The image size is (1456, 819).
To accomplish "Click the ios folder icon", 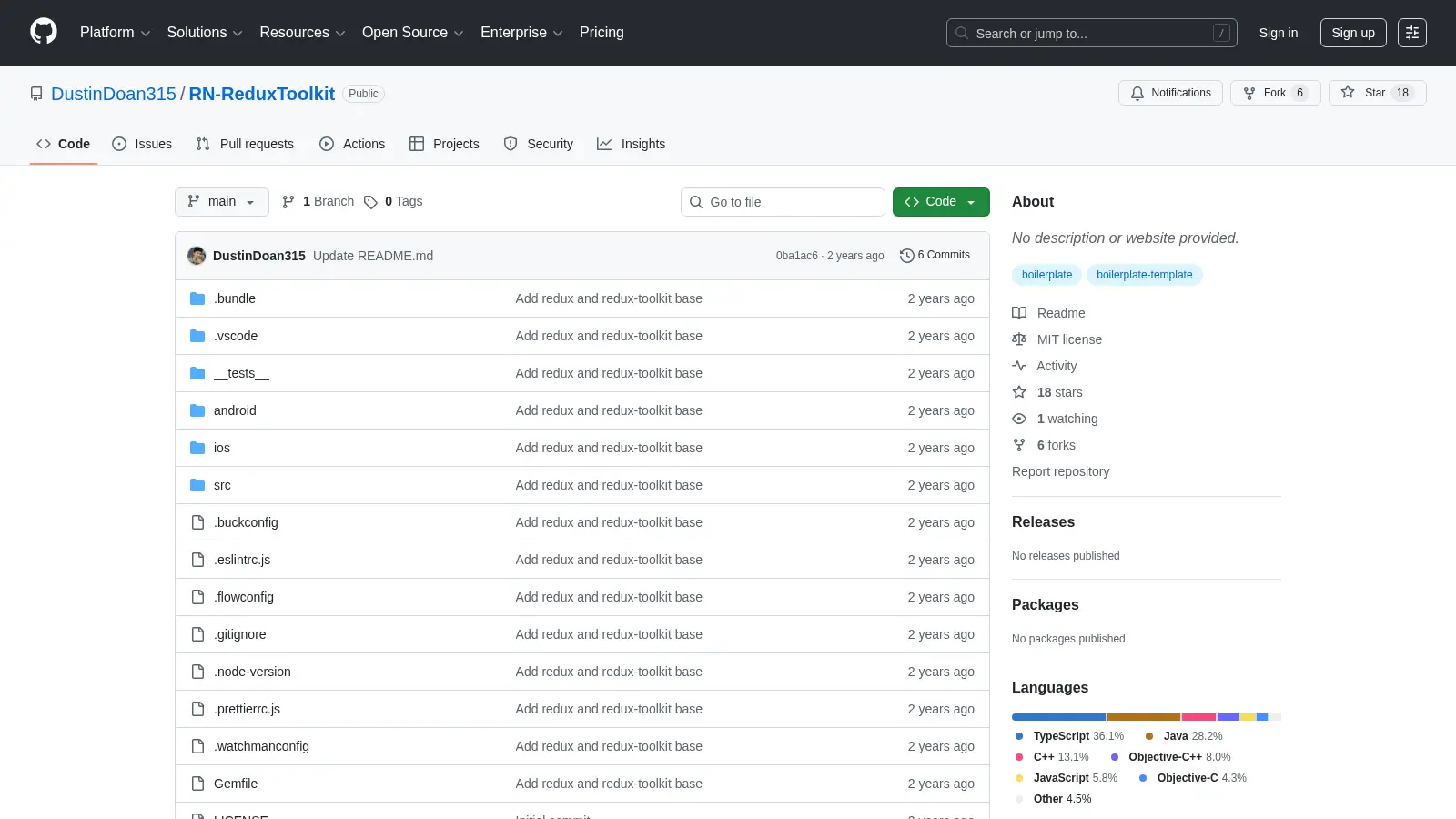I will tap(197, 448).
